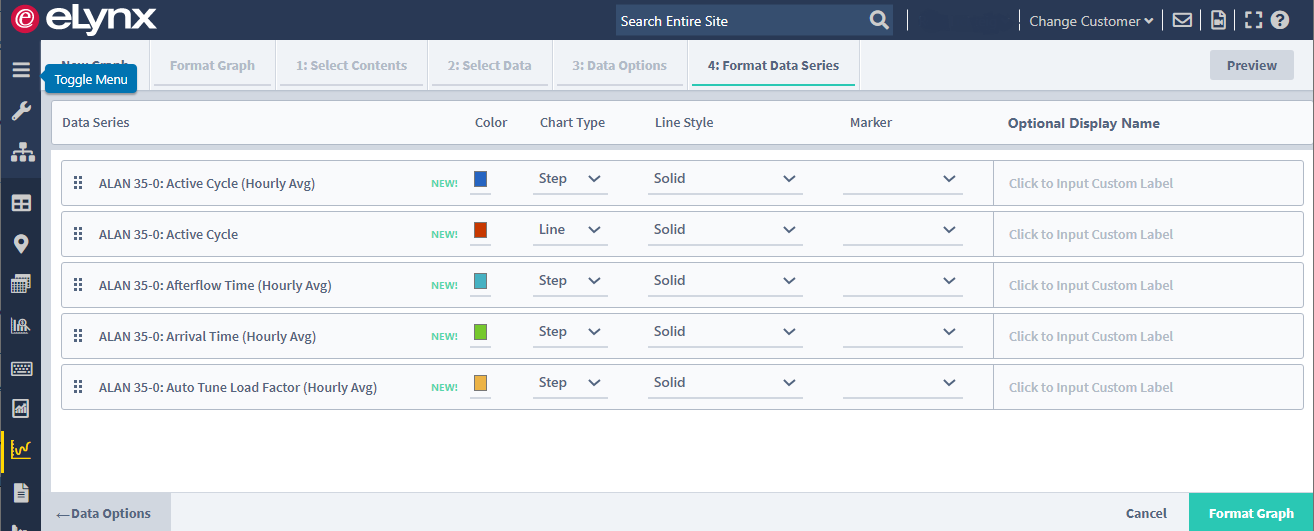The height and width of the screenshot is (531, 1314).
Task: Open Marker dropdown for Arrival Time row
Action: tap(903, 332)
